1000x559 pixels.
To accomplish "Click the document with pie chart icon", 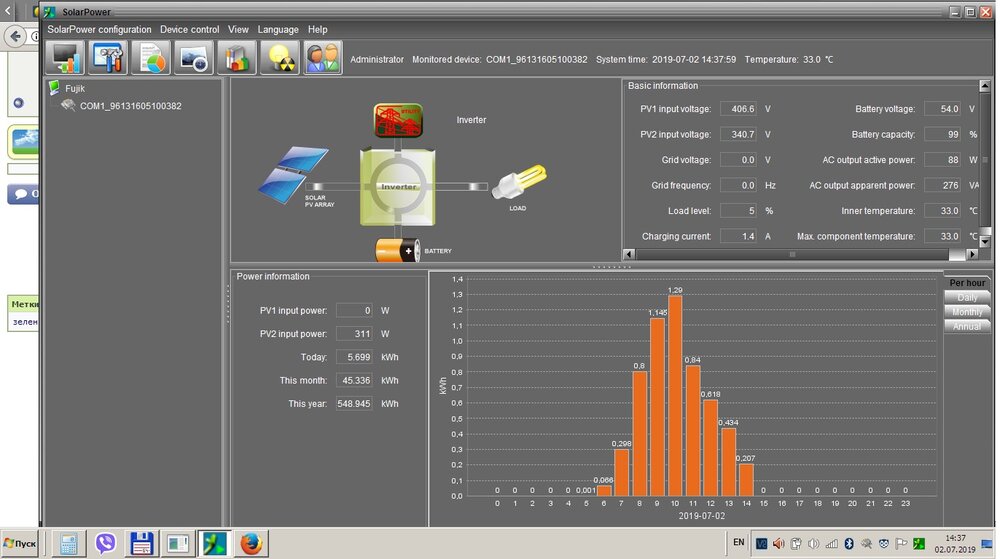I will (152, 58).
